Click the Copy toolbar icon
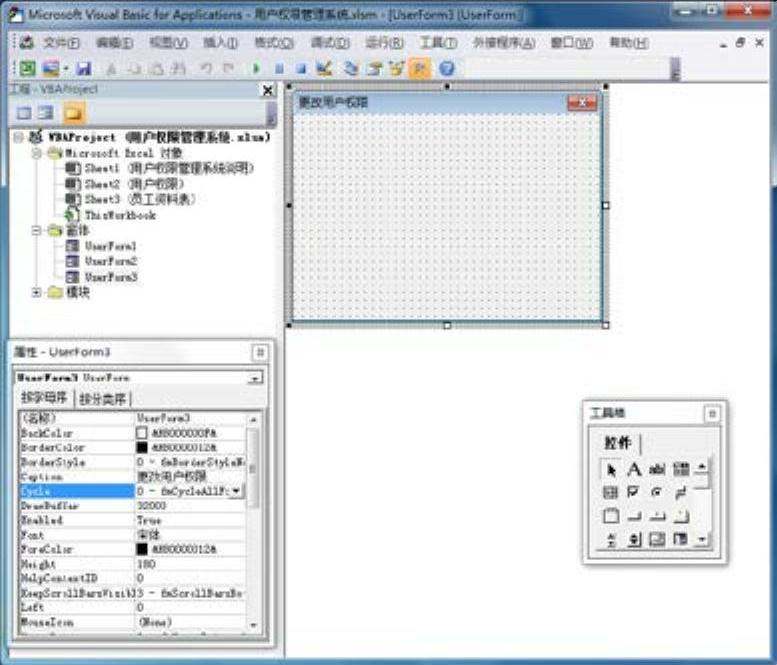The height and width of the screenshot is (665, 777). [x=134, y=68]
